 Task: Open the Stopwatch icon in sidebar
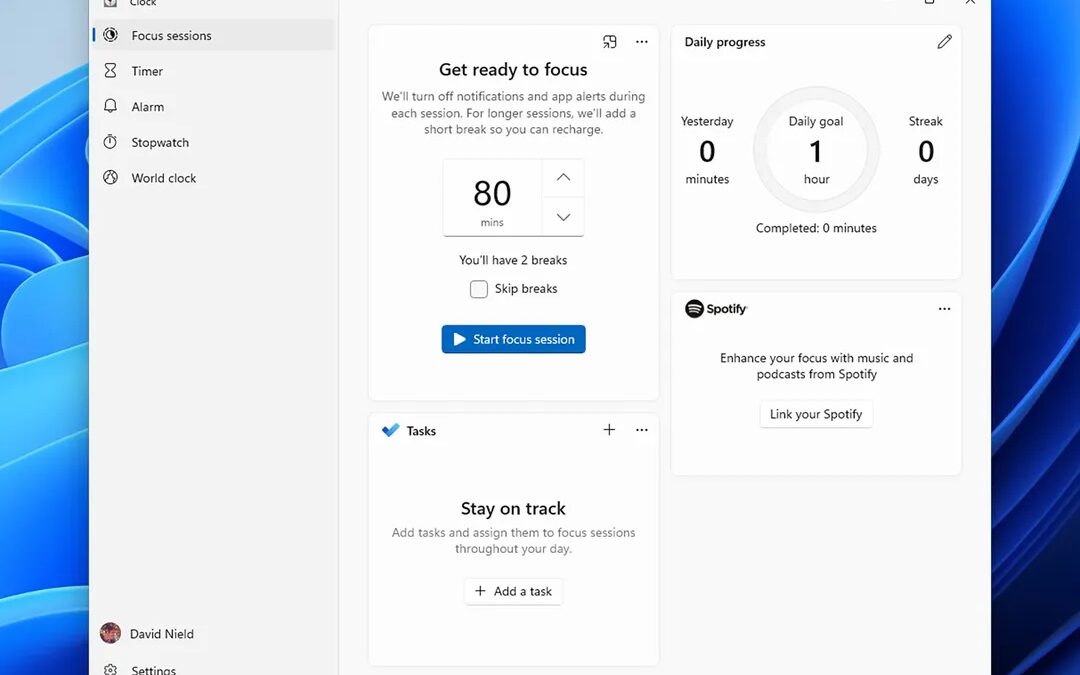pyautogui.click(x=111, y=142)
